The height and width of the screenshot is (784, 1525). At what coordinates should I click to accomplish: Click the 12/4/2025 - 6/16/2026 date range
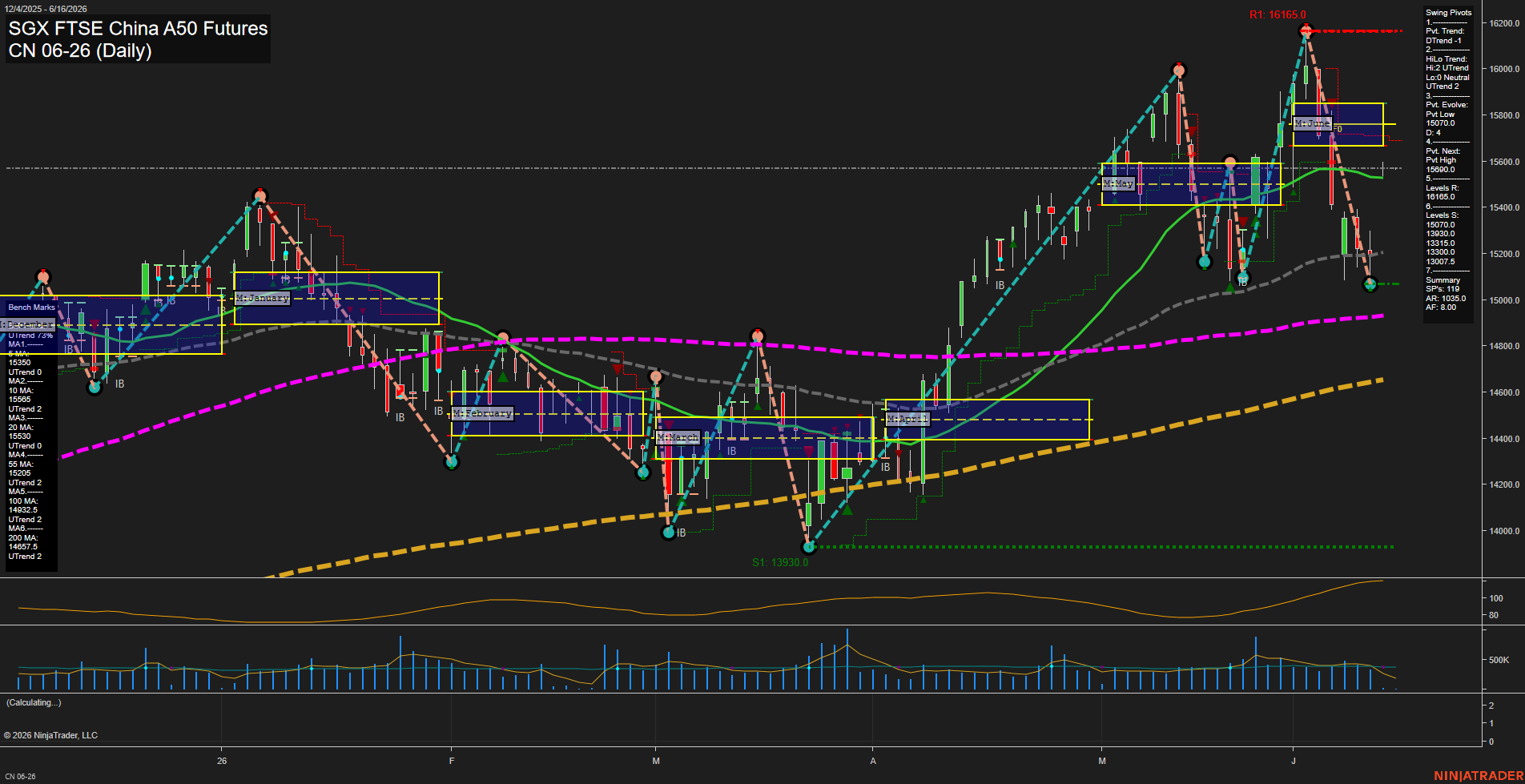pos(46,9)
